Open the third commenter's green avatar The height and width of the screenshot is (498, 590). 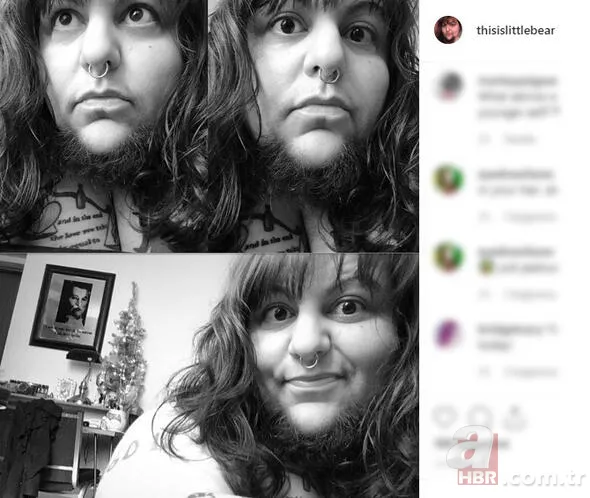click(x=449, y=257)
